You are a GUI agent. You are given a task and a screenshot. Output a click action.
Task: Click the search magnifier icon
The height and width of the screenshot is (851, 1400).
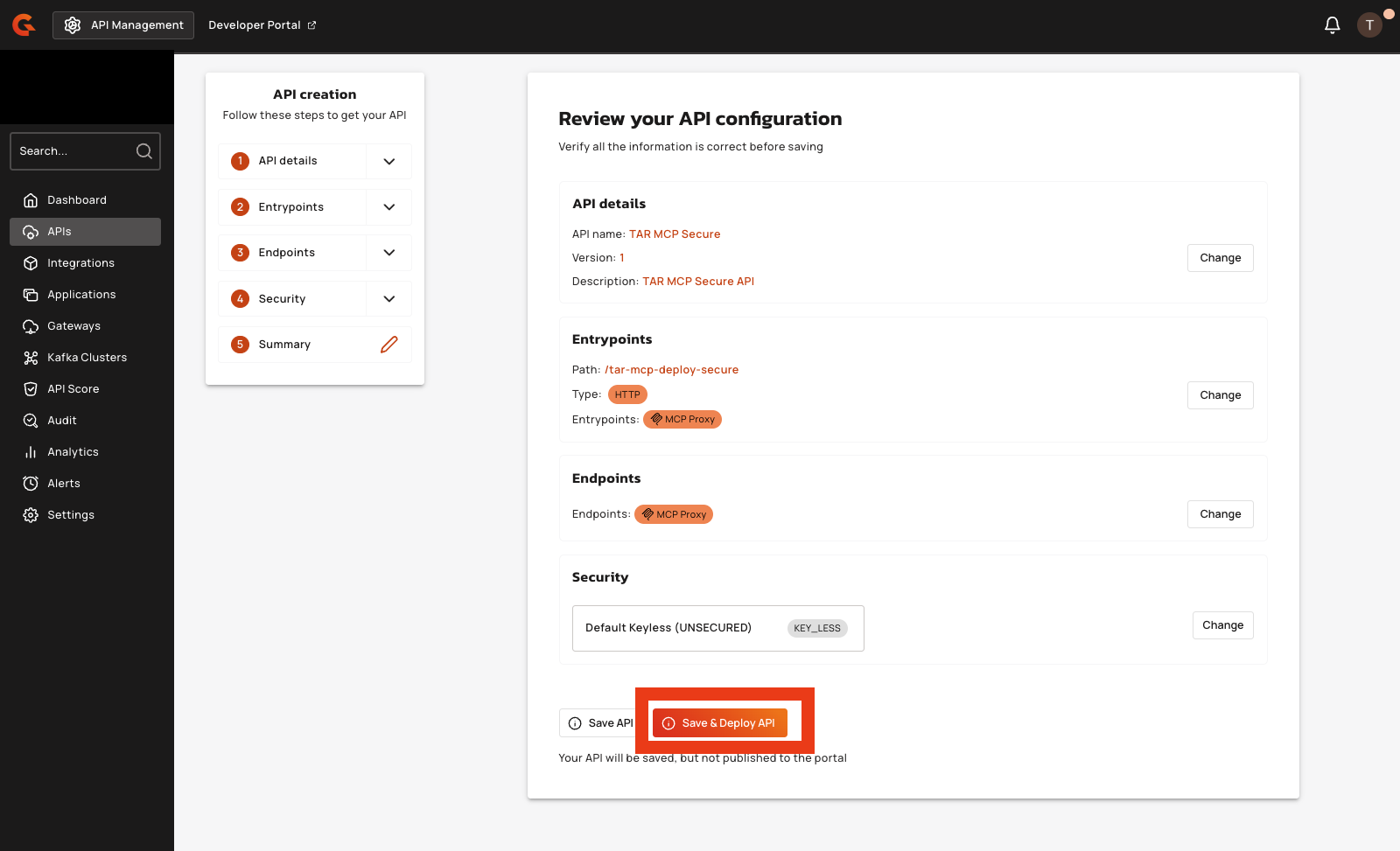[144, 151]
